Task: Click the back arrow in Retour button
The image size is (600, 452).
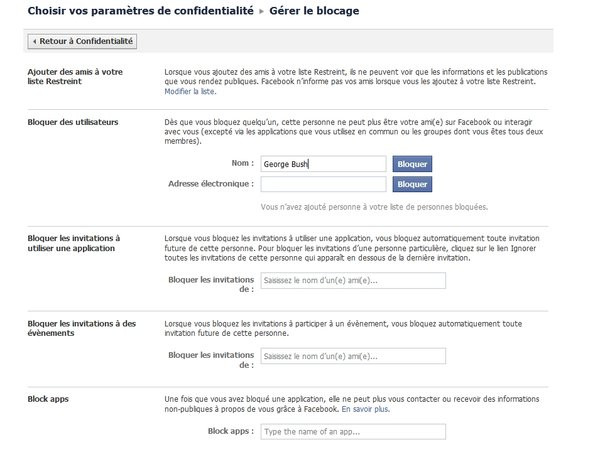Action: tap(34, 41)
